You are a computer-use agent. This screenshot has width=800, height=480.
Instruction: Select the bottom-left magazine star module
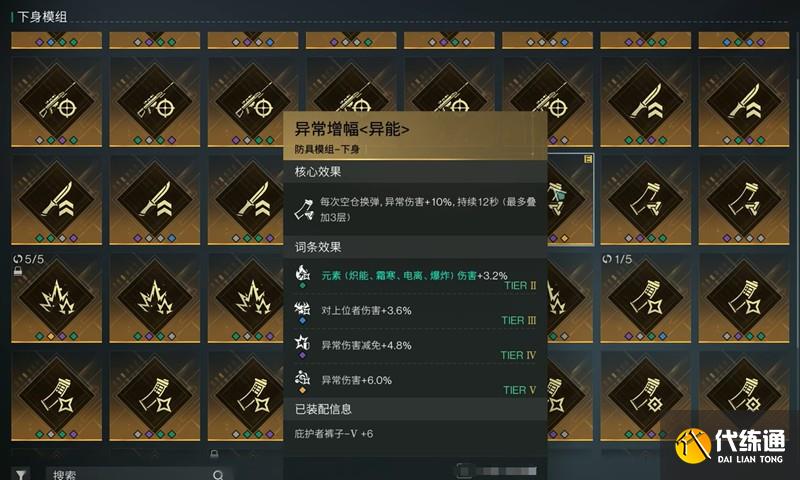[x=56, y=396]
